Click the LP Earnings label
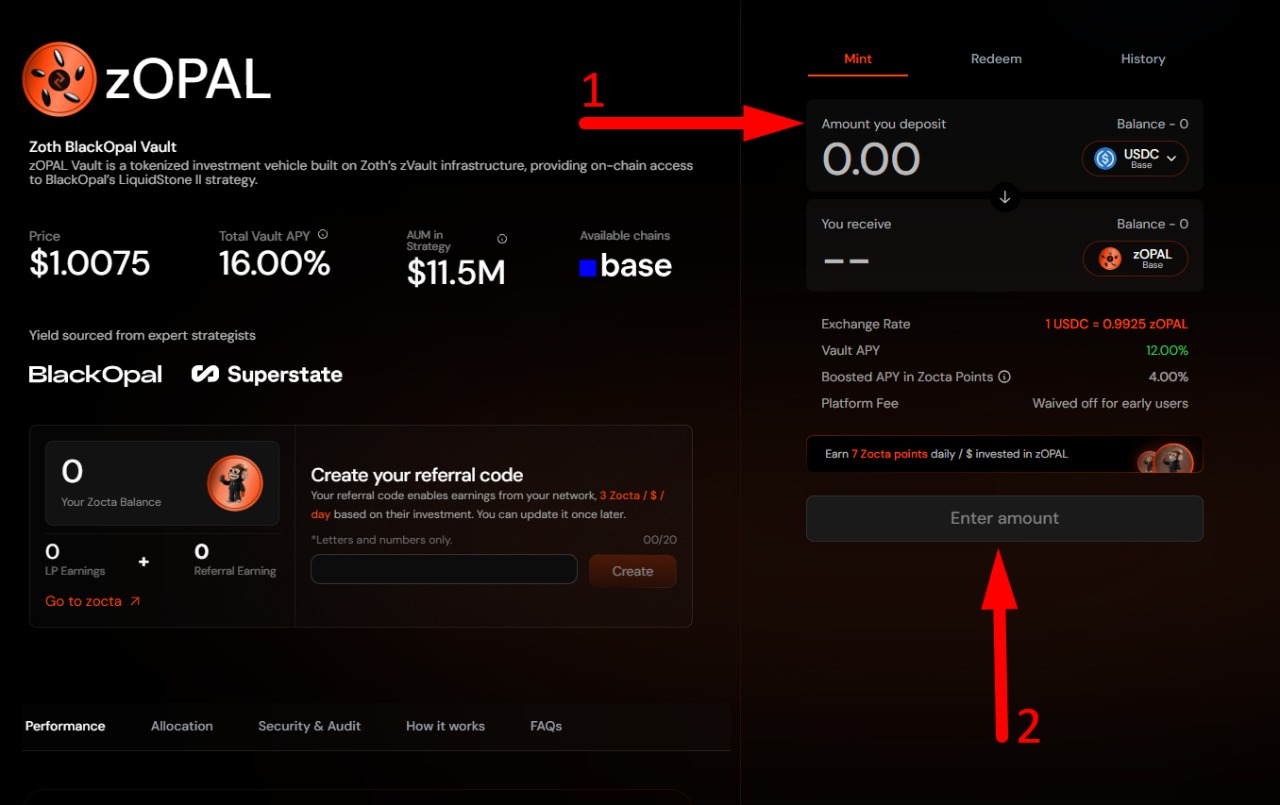The image size is (1280, 805). point(75,571)
